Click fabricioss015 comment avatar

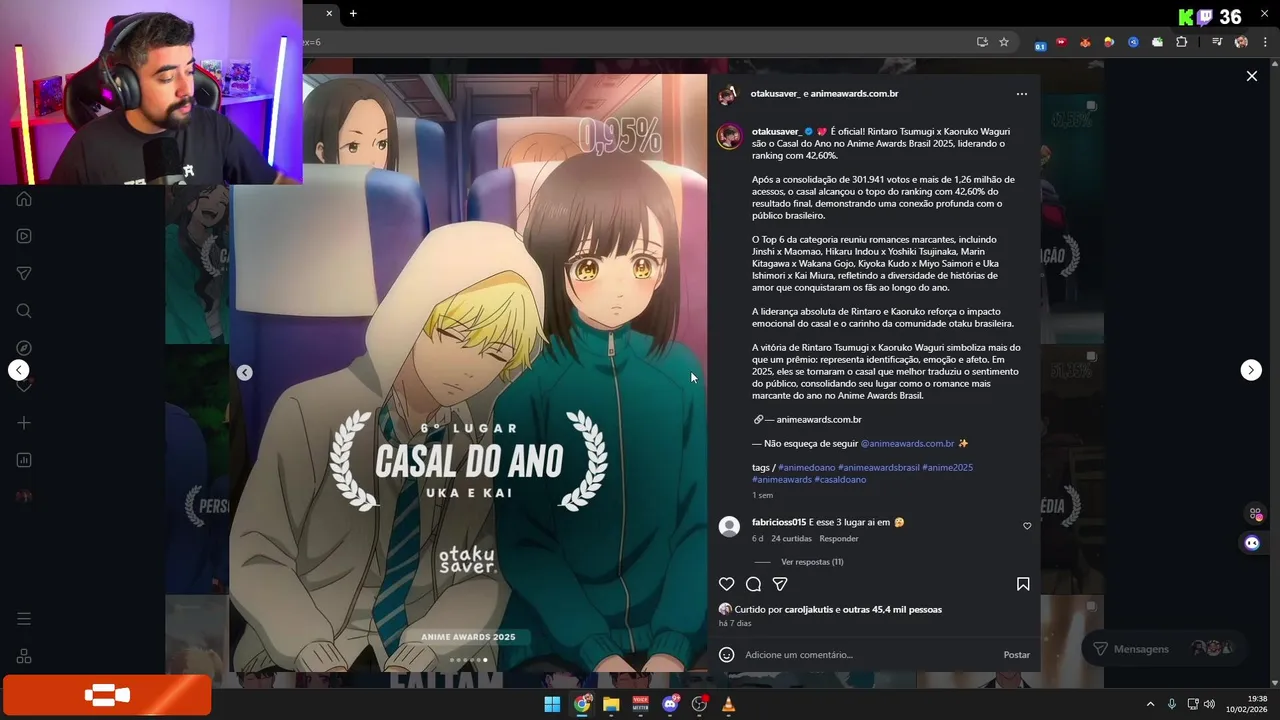tap(729, 526)
